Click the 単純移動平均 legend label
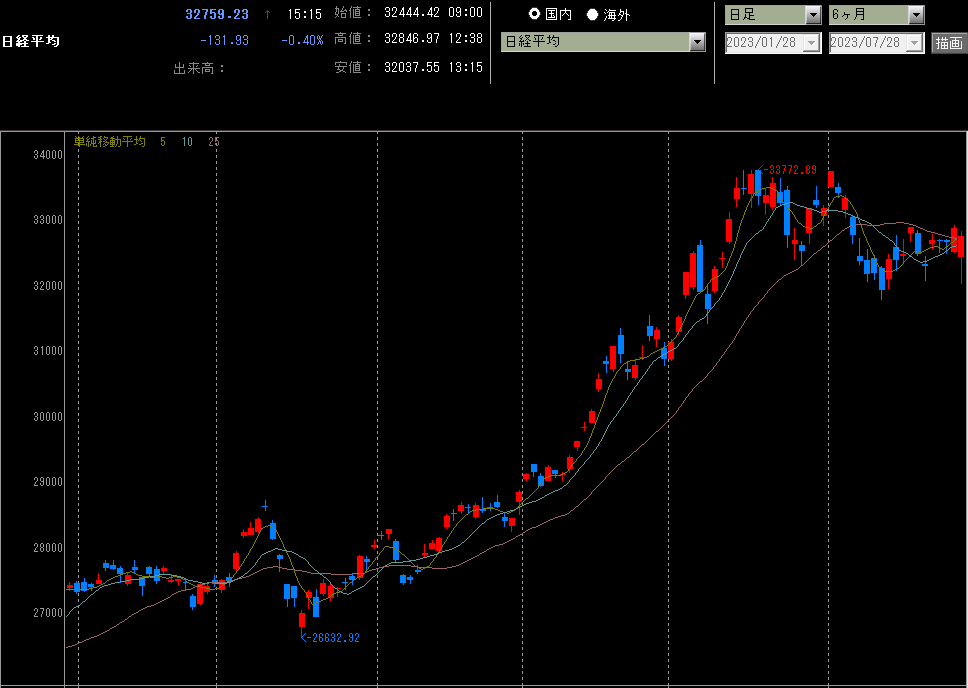 [110, 142]
